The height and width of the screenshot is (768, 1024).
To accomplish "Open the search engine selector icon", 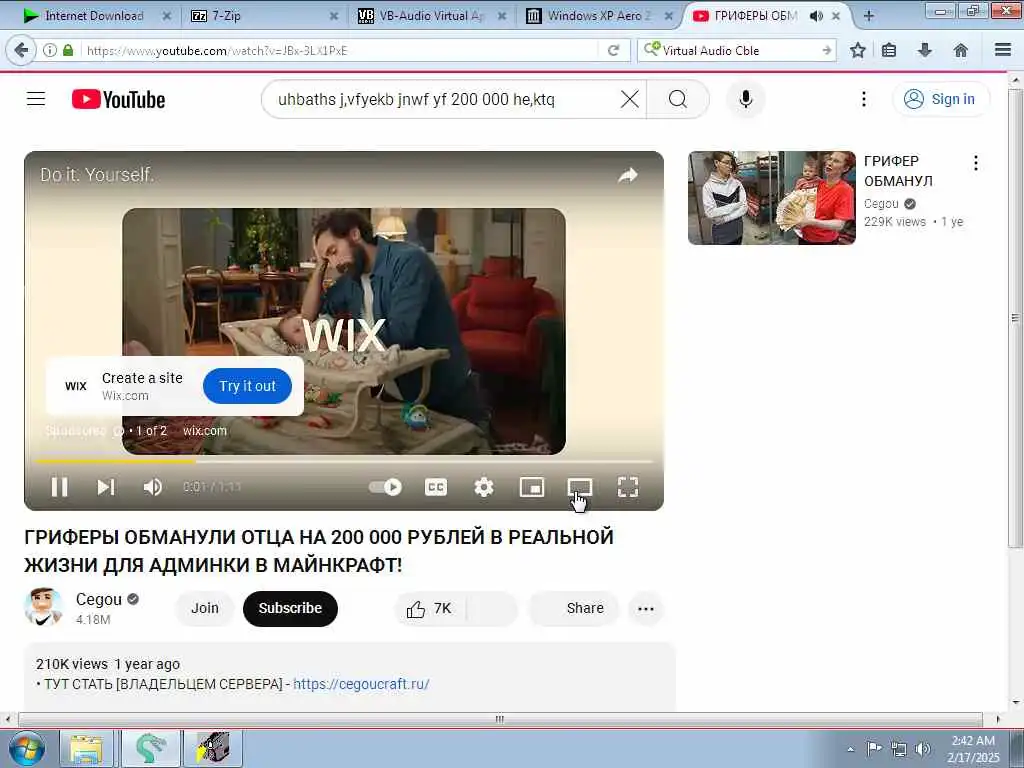I will [x=651, y=49].
